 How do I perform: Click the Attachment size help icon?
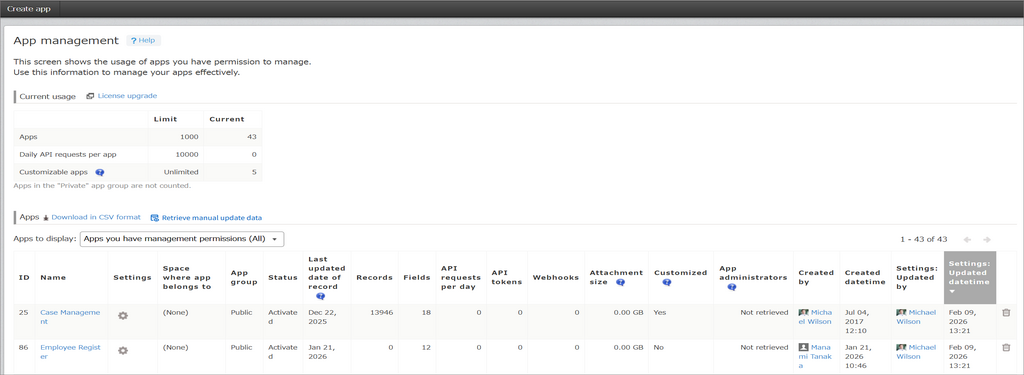point(620,282)
